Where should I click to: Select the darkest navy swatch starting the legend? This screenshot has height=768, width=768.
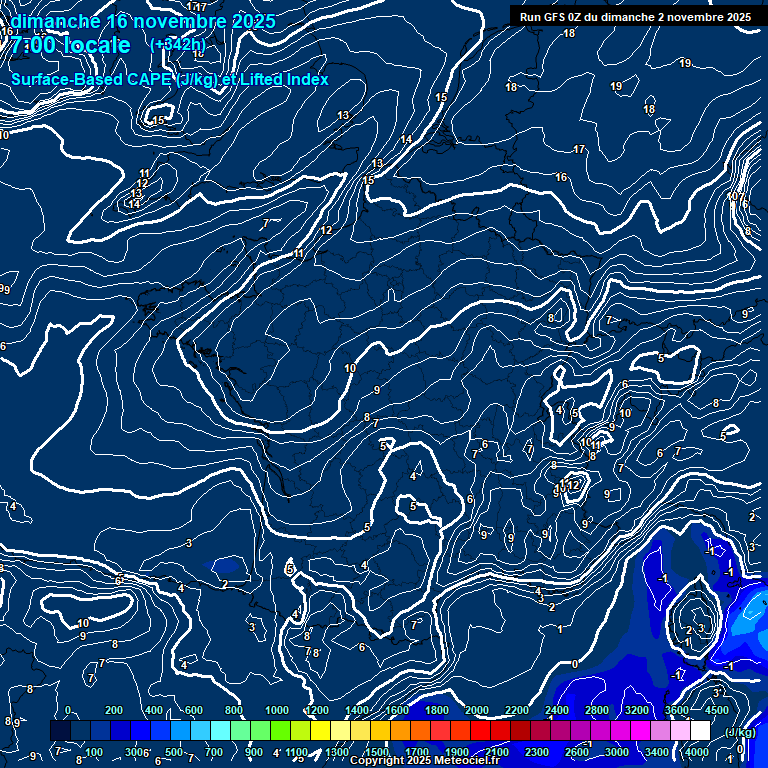click(x=60, y=731)
